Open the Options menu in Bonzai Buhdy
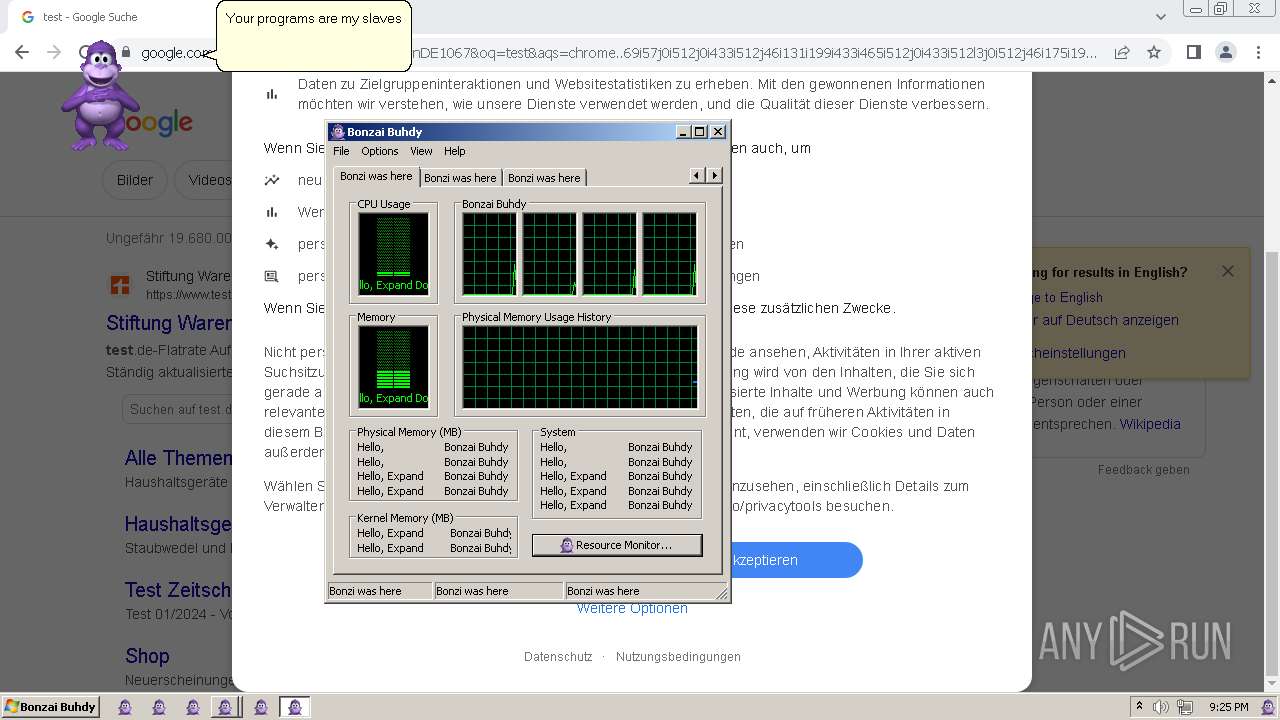This screenshot has width=1280, height=720. pyautogui.click(x=379, y=151)
